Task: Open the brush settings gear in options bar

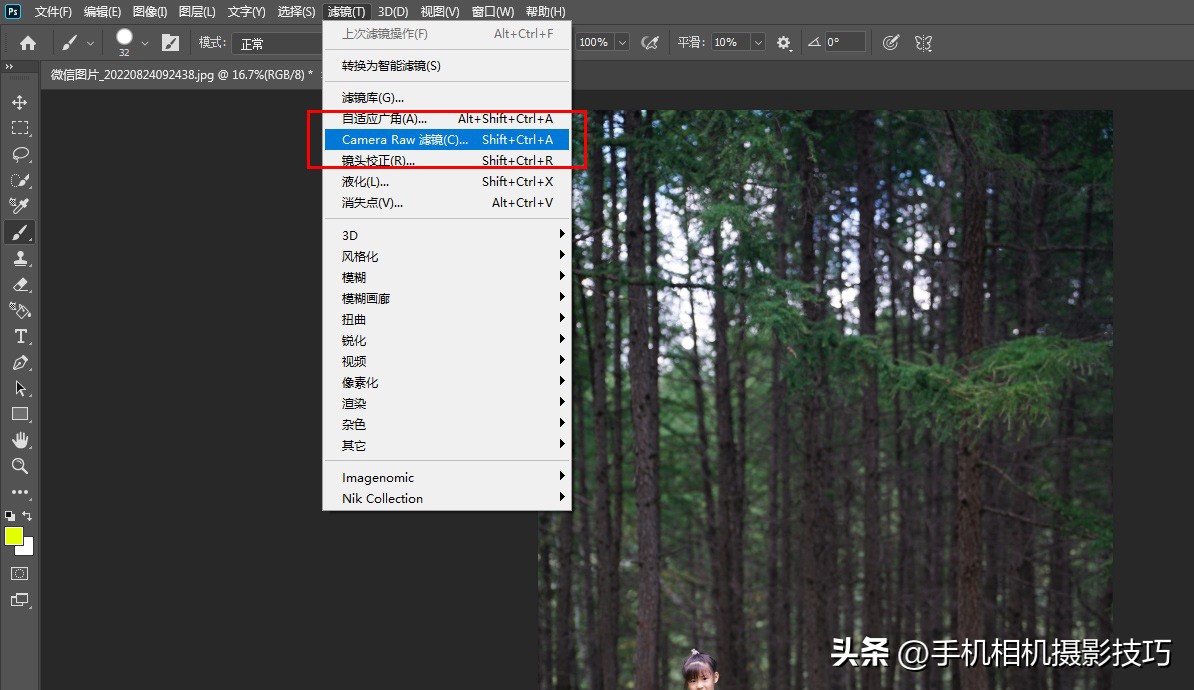Action: click(783, 42)
